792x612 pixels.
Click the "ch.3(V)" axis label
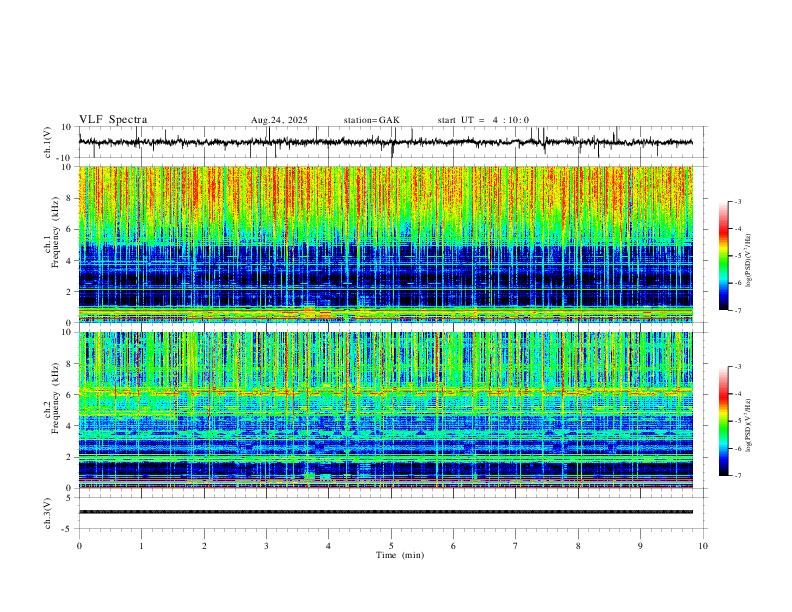[x=48, y=514]
